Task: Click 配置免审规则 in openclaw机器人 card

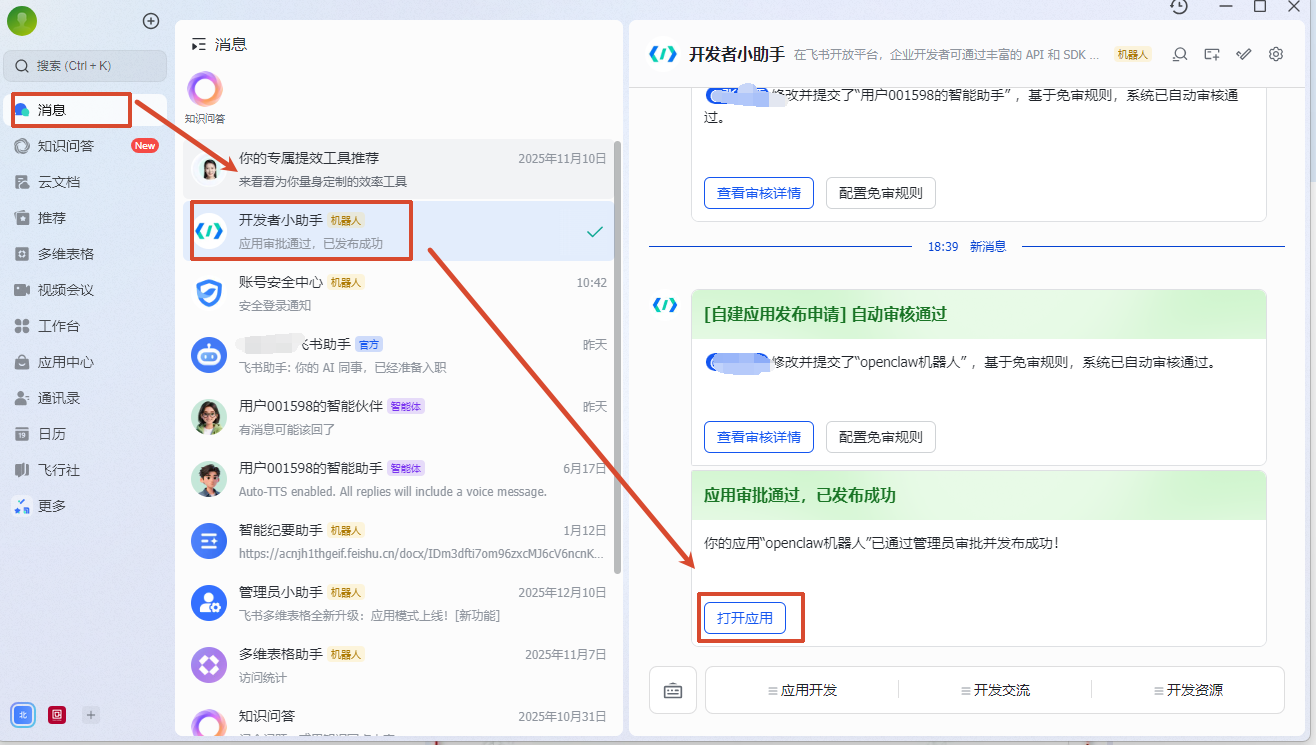Action: (881, 437)
